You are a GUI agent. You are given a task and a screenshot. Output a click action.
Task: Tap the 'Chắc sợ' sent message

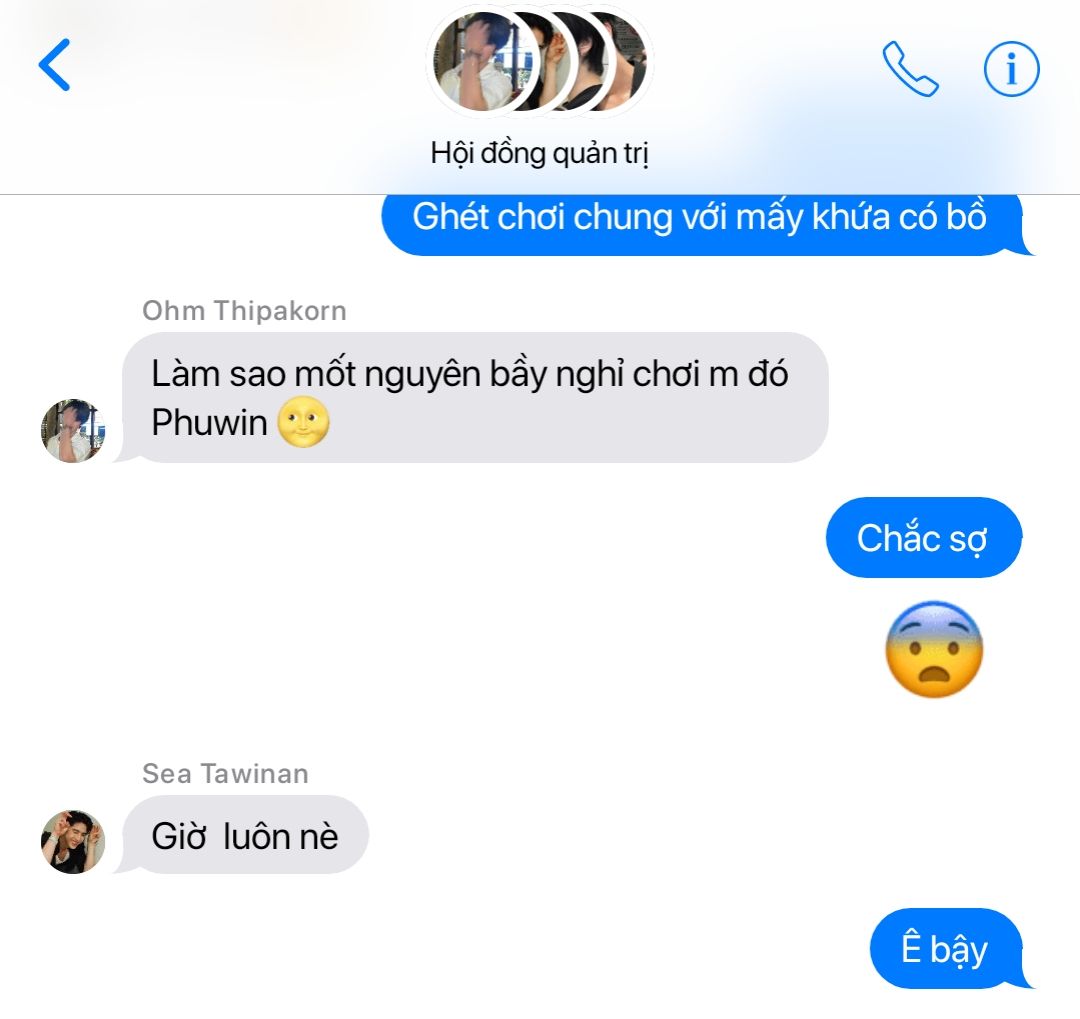point(924,537)
